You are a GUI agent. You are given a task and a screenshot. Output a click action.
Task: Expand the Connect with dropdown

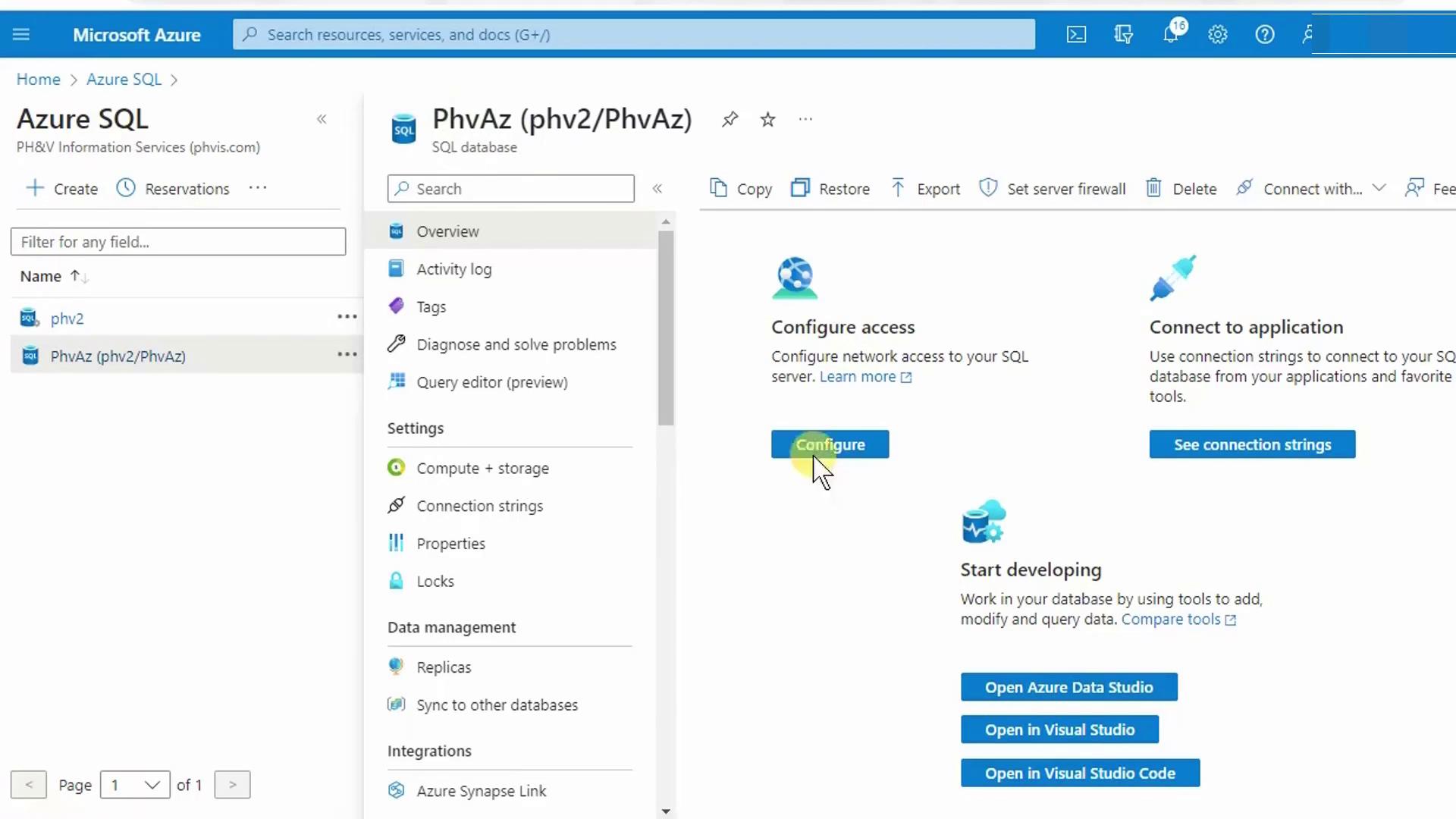1379,188
